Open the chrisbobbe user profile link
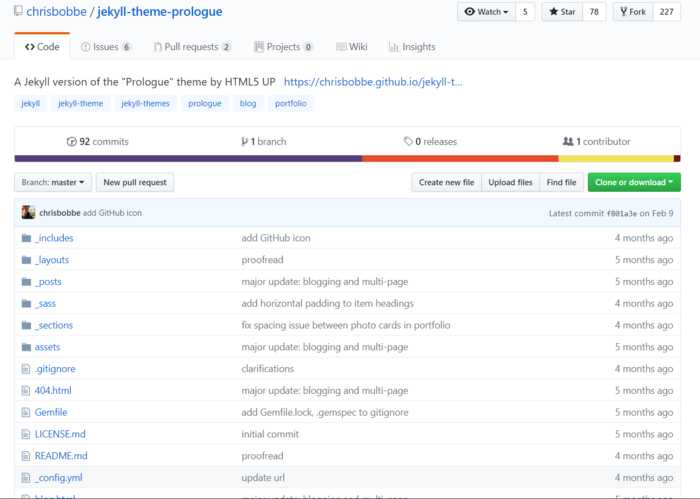This screenshot has height=499, width=700. coord(56,12)
